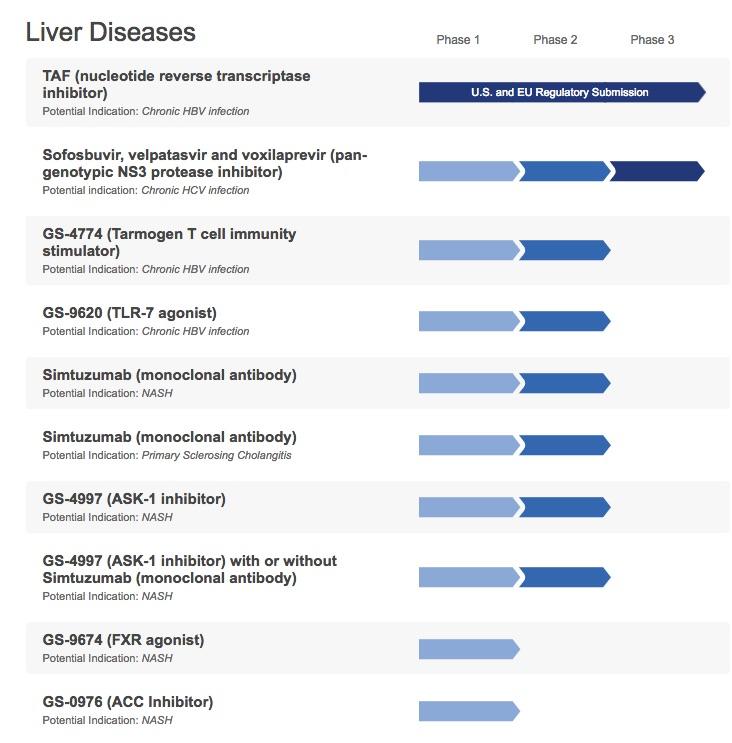
Task: Open the standalone GS-4997 (ASK-1 inhibitor) entry
Action: (x=134, y=499)
